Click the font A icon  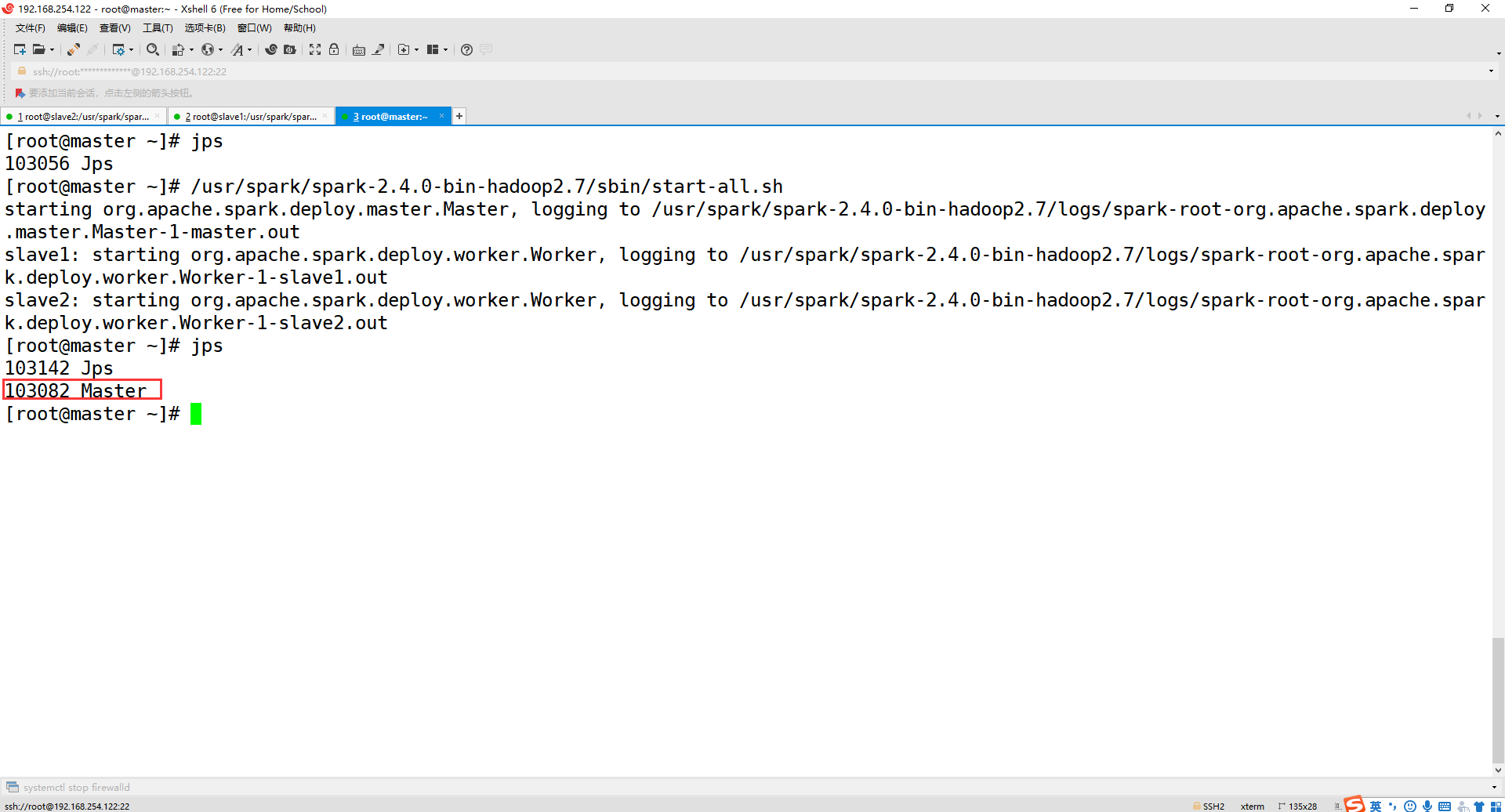click(x=237, y=49)
